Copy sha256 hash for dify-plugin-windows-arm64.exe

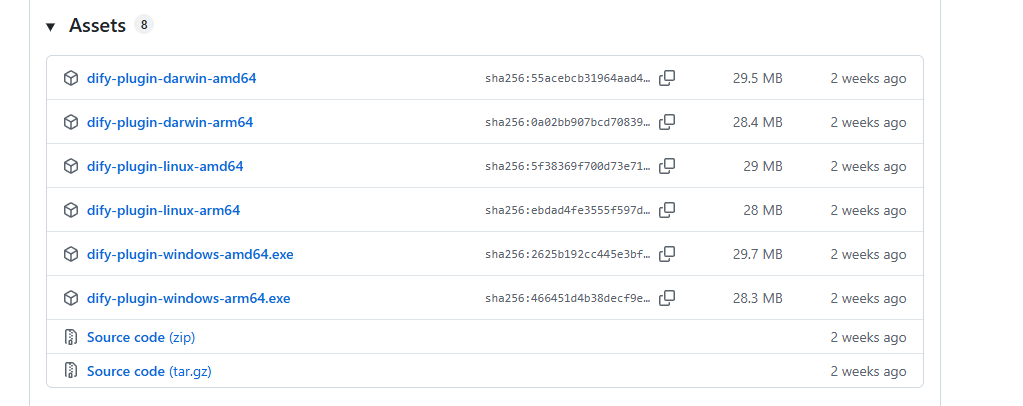tap(667, 298)
